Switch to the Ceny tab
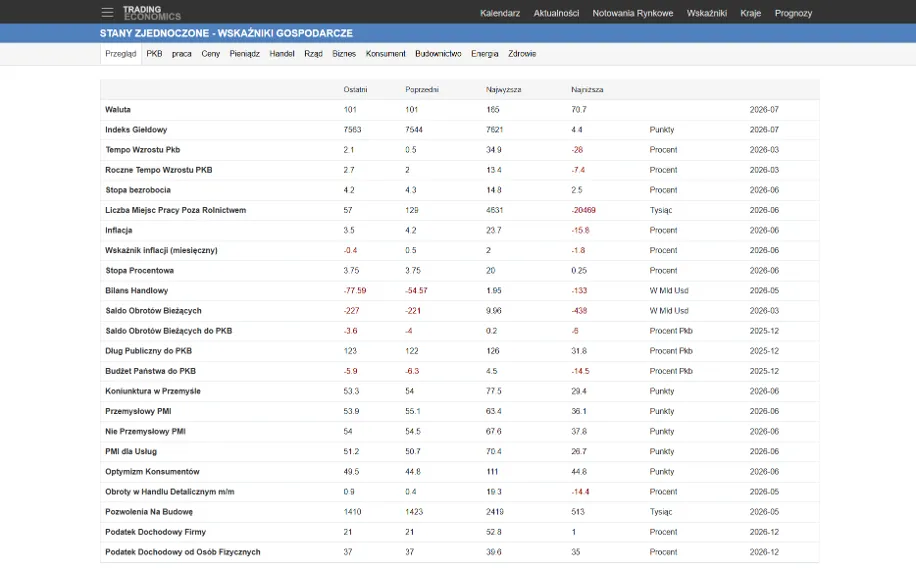The width and height of the screenshot is (916, 571). click(211, 54)
